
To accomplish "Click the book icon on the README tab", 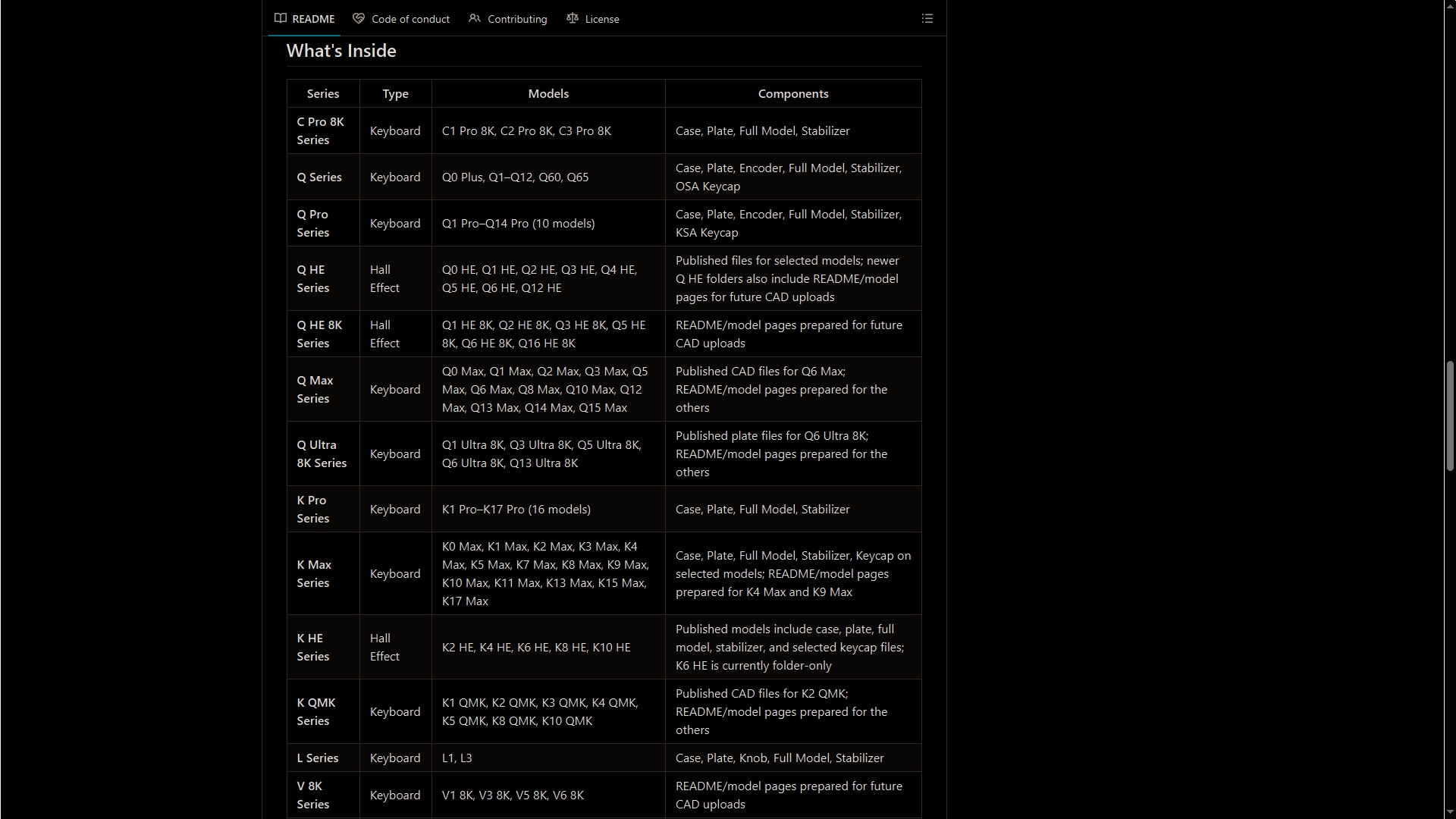I will click(x=281, y=18).
